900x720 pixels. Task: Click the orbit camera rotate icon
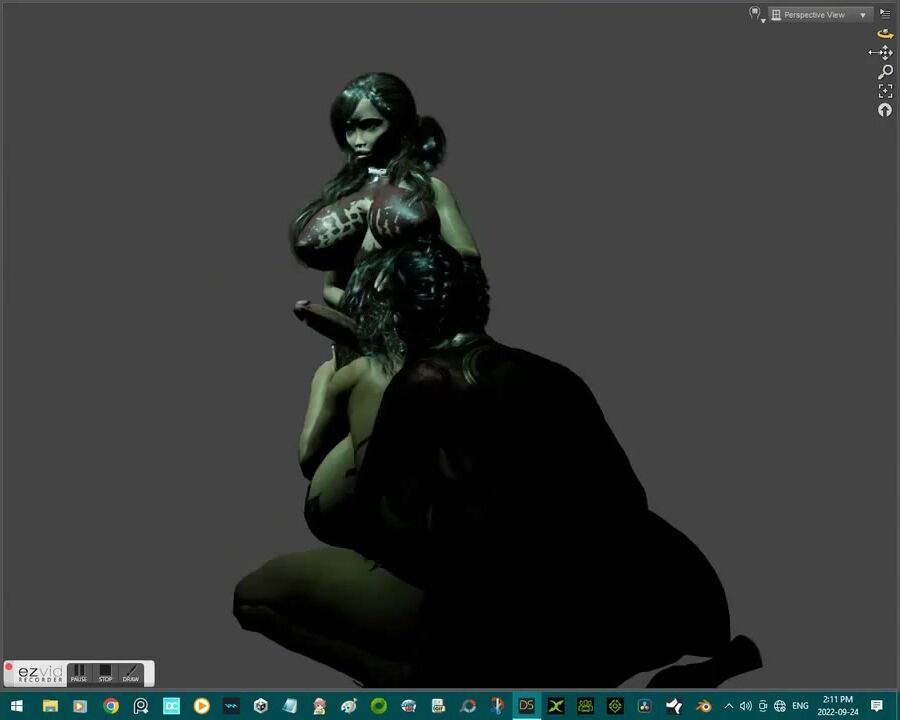pyautogui.click(x=885, y=34)
